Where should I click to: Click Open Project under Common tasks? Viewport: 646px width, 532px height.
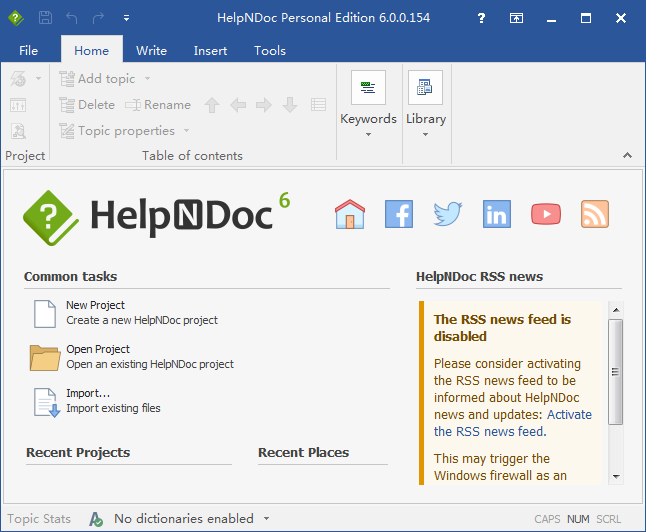(x=150, y=357)
